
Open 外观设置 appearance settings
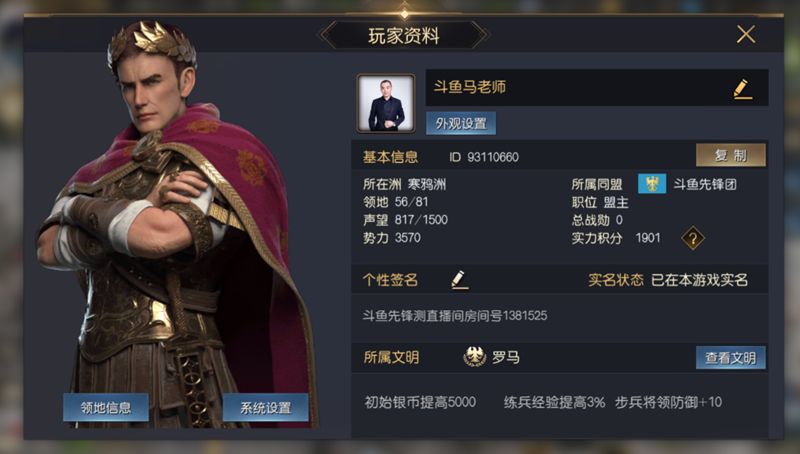[461, 123]
